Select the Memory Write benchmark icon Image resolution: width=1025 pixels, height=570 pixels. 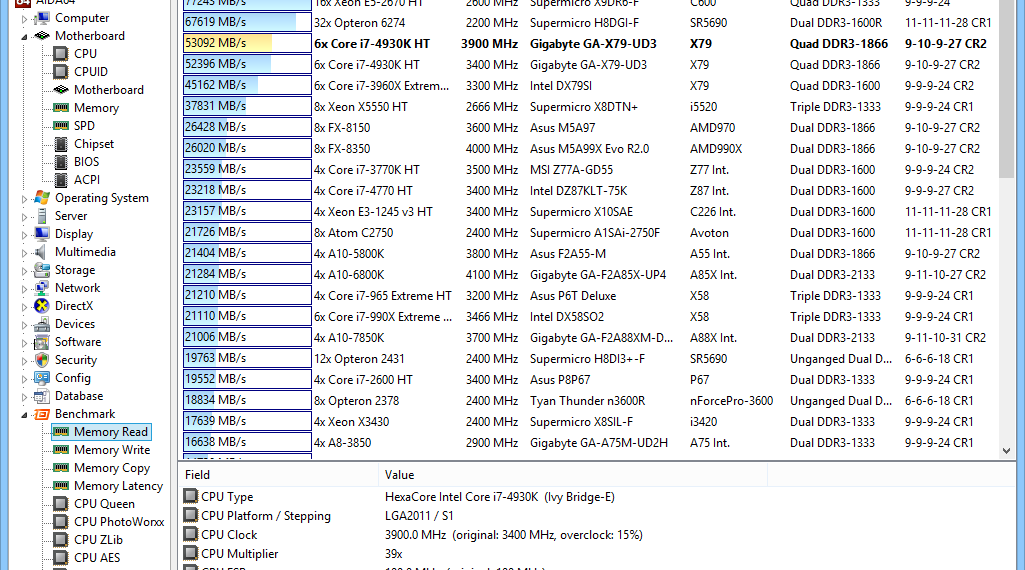point(61,450)
